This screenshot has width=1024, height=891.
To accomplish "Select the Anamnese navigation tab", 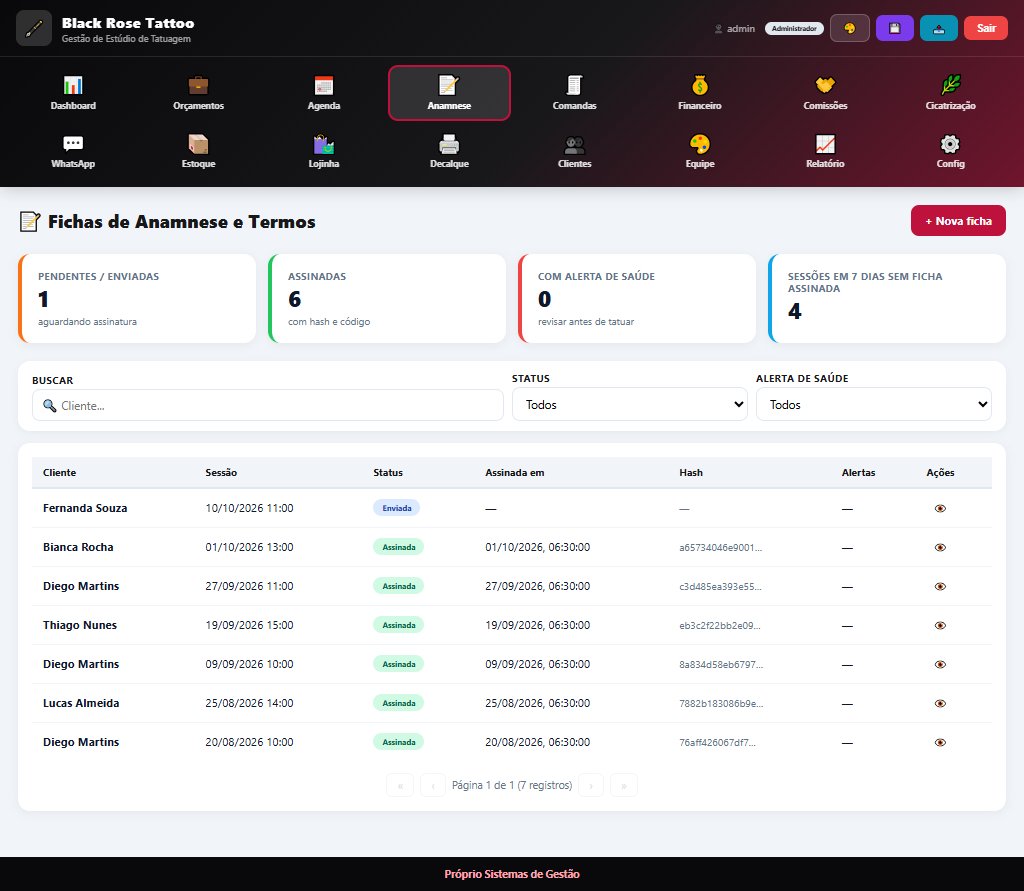I will [x=449, y=93].
